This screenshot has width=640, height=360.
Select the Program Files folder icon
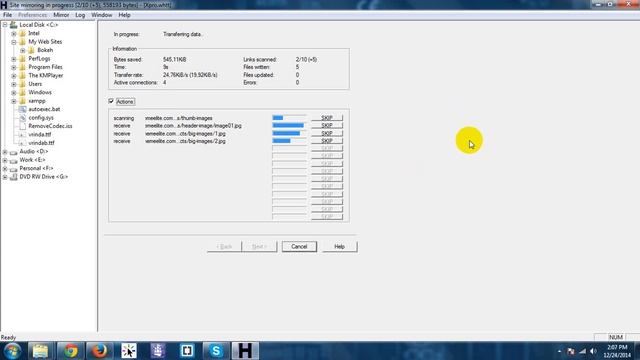[22, 67]
